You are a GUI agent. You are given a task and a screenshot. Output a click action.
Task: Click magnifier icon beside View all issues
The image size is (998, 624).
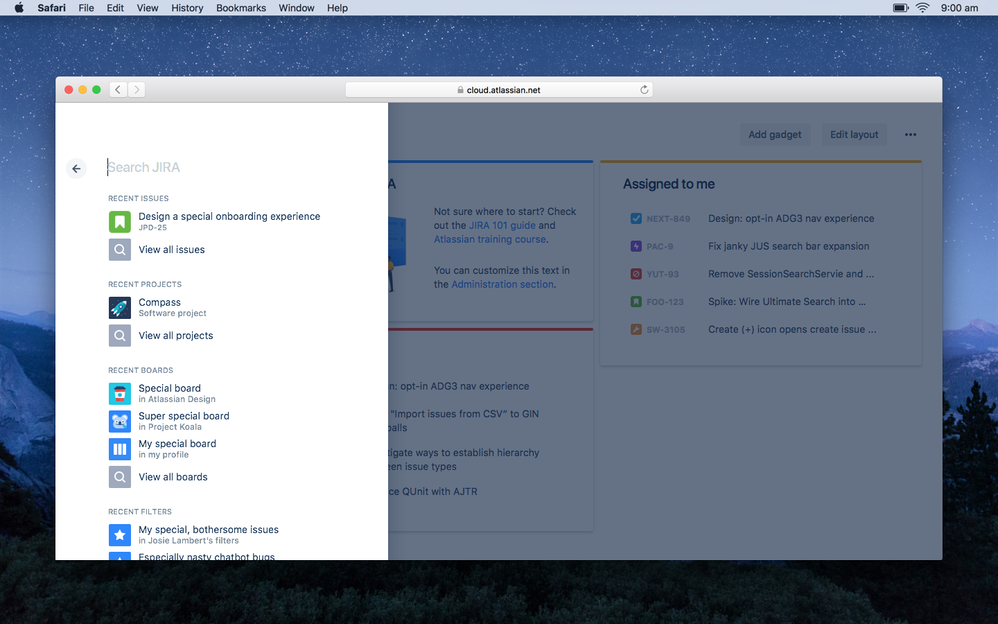pos(120,250)
